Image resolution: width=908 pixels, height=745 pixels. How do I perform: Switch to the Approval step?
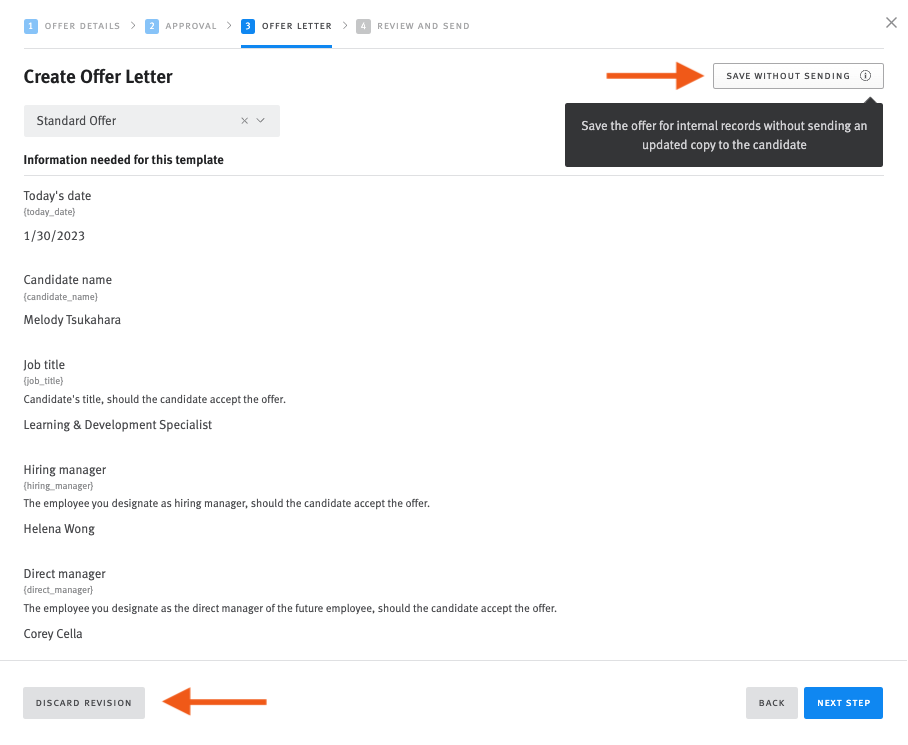[189, 26]
